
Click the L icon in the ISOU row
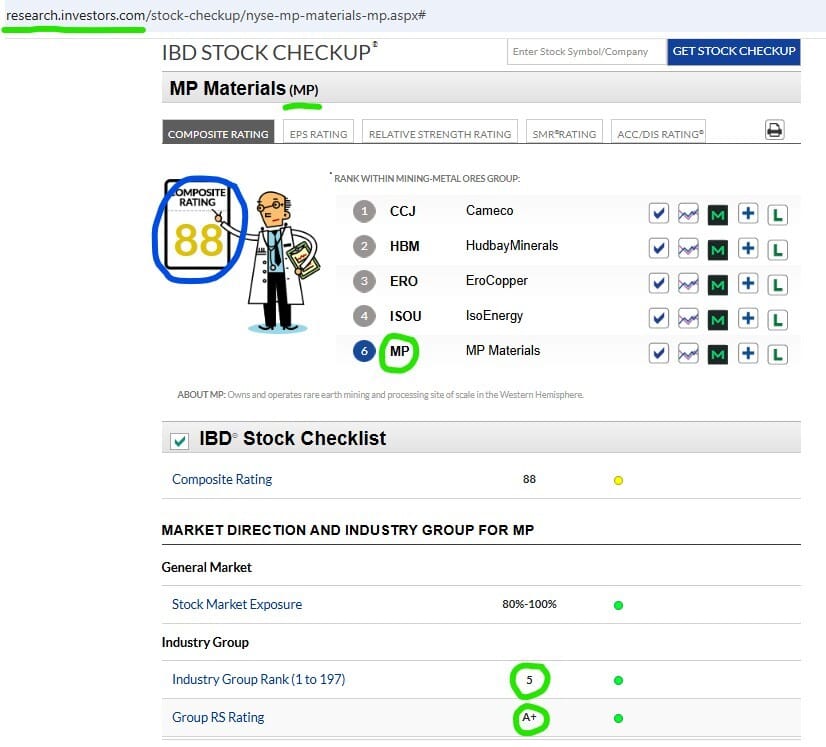[x=778, y=320]
